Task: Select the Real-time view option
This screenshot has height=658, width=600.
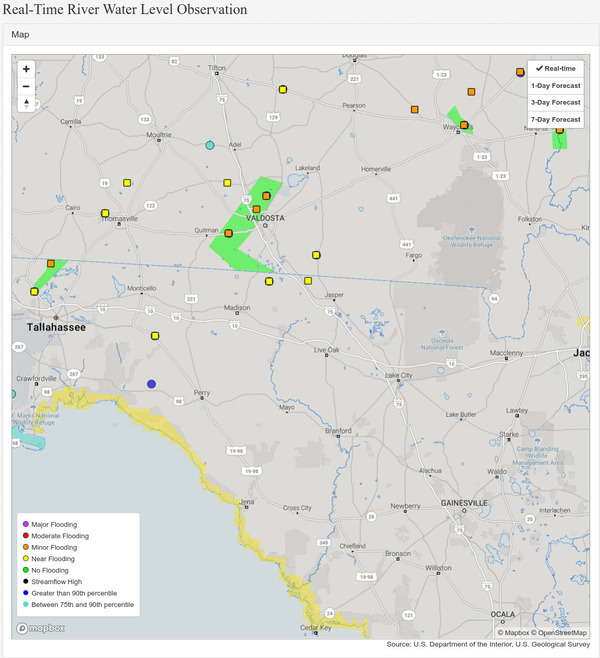Action: coord(556,68)
